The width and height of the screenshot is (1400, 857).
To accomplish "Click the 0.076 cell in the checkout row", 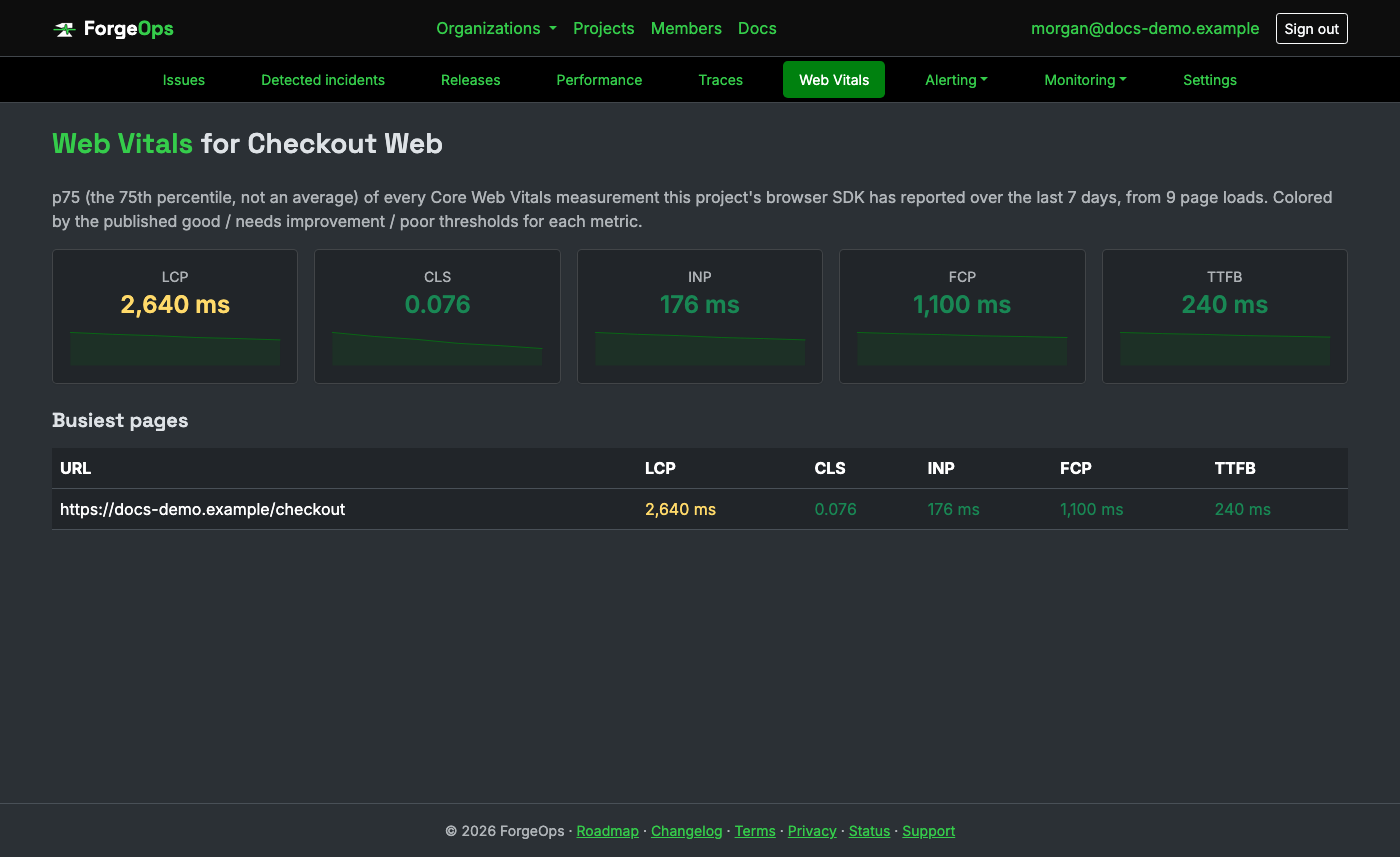I will tap(835, 509).
